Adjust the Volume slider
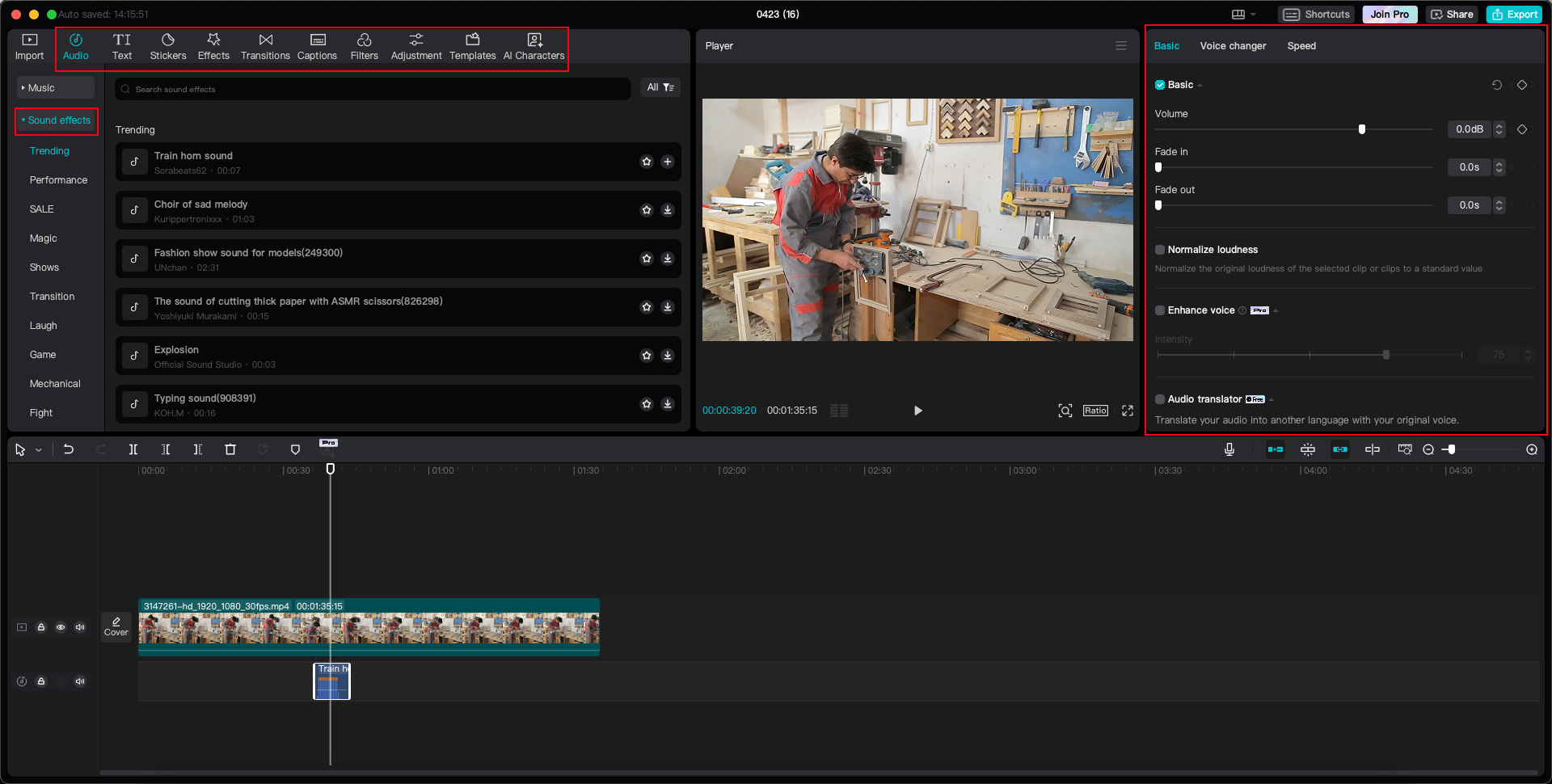 pos(1362,129)
